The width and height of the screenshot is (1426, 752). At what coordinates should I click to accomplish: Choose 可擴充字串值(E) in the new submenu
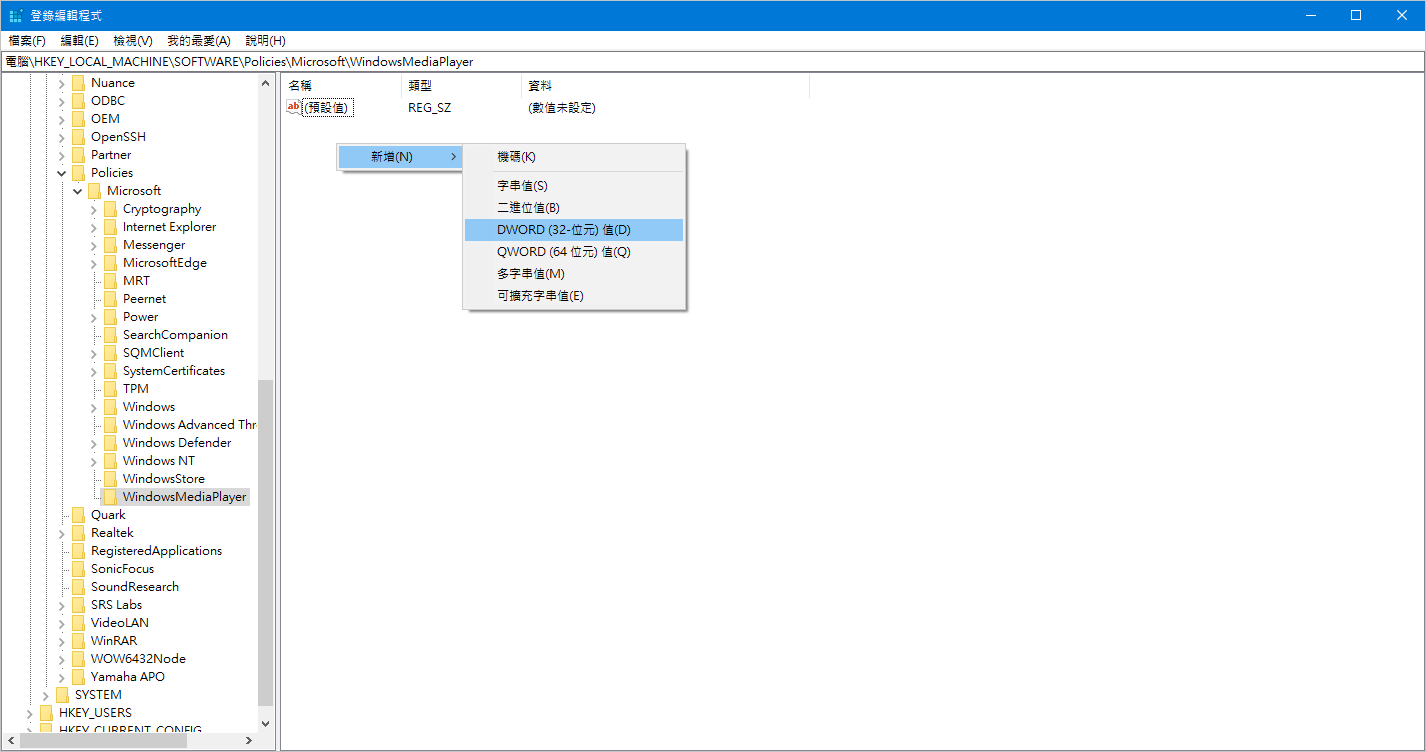click(574, 296)
